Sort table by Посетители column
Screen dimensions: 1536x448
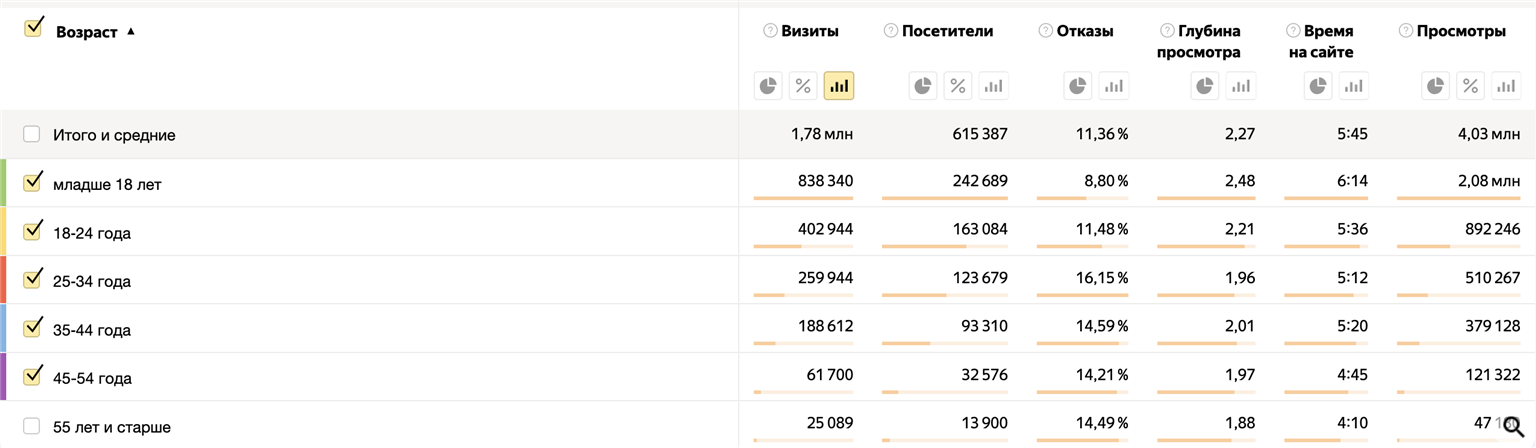947,31
